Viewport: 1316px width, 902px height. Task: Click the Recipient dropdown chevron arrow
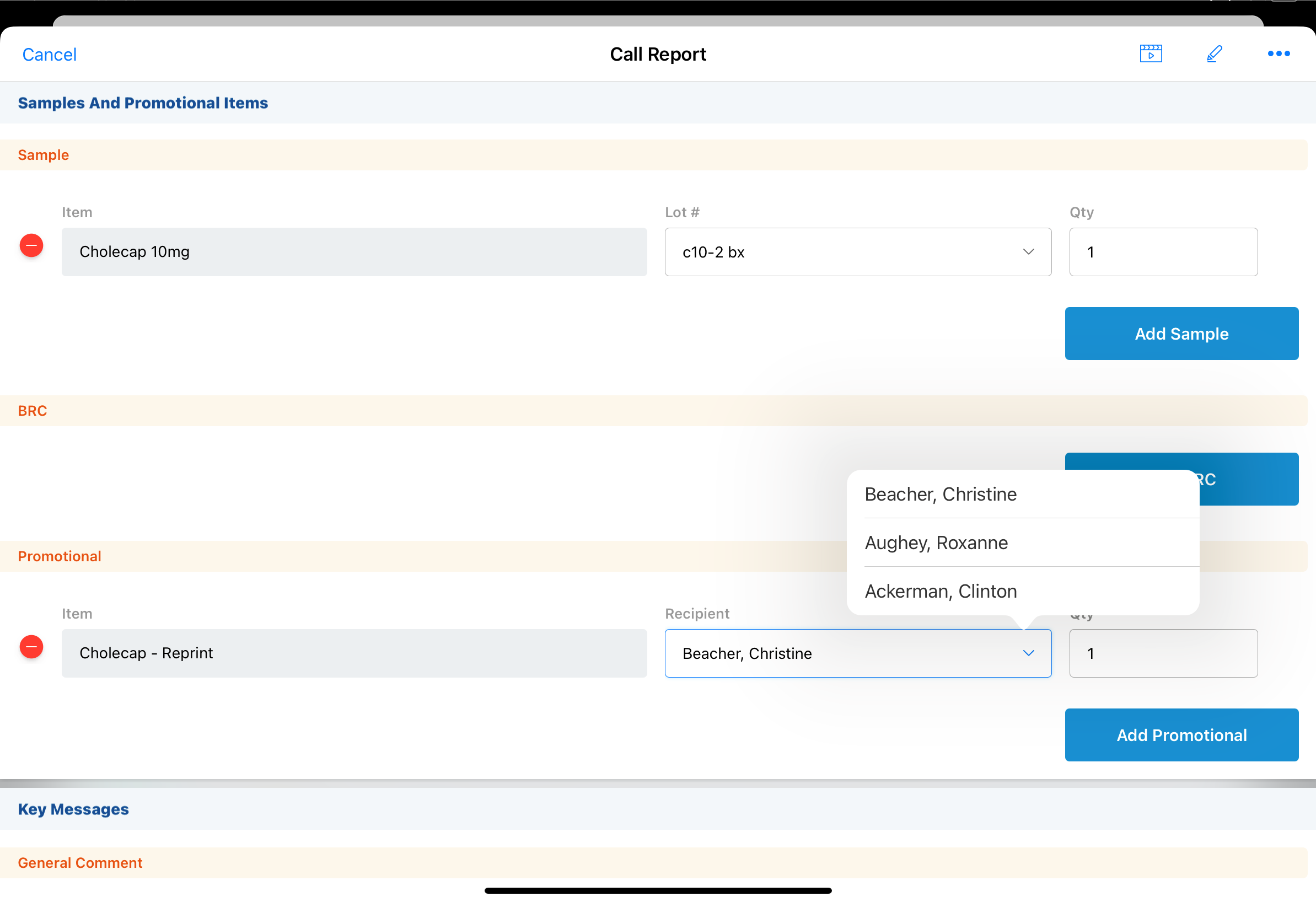(1028, 653)
